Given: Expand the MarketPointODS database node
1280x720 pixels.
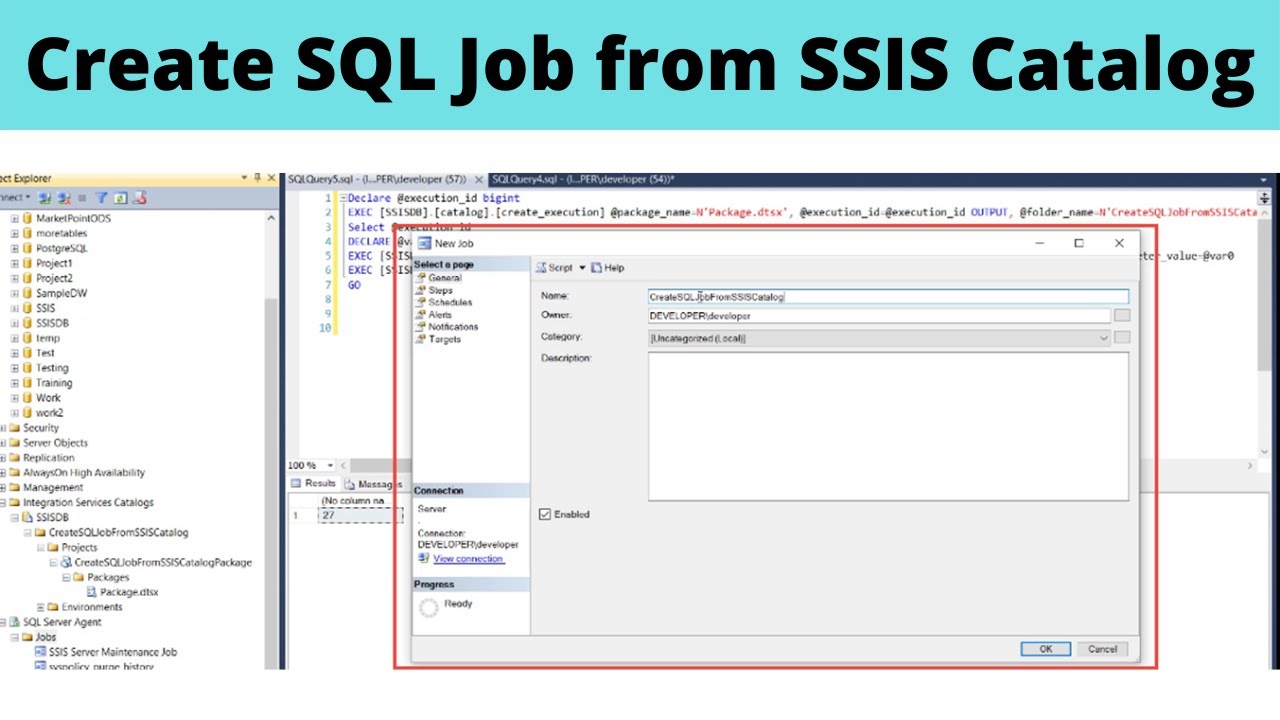Looking at the screenshot, I should click(14, 218).
